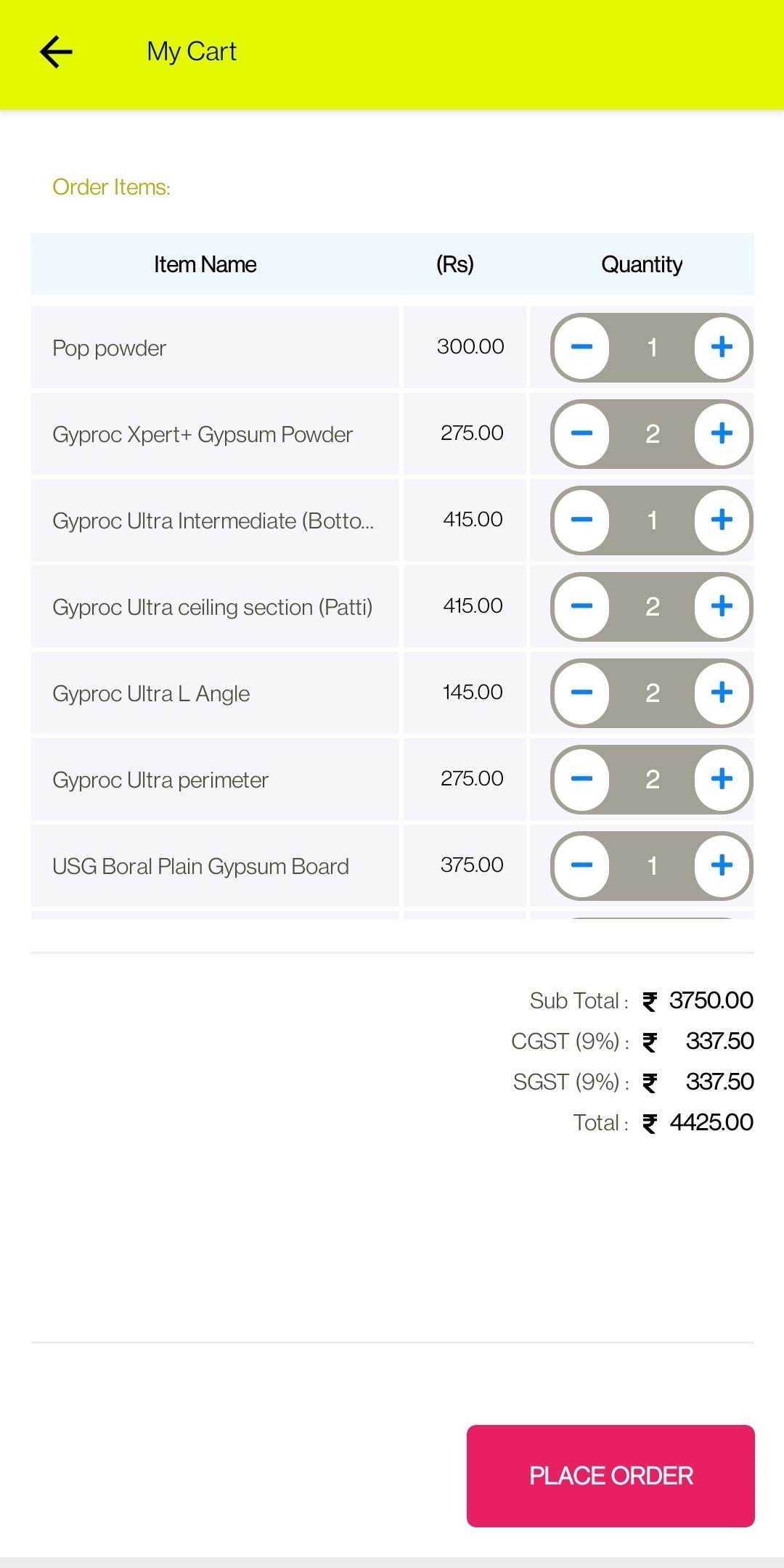Open the truncated Gyproc Ultra Intermediate item
Screen dimensions: 784x1568
(x=213, y=521)
